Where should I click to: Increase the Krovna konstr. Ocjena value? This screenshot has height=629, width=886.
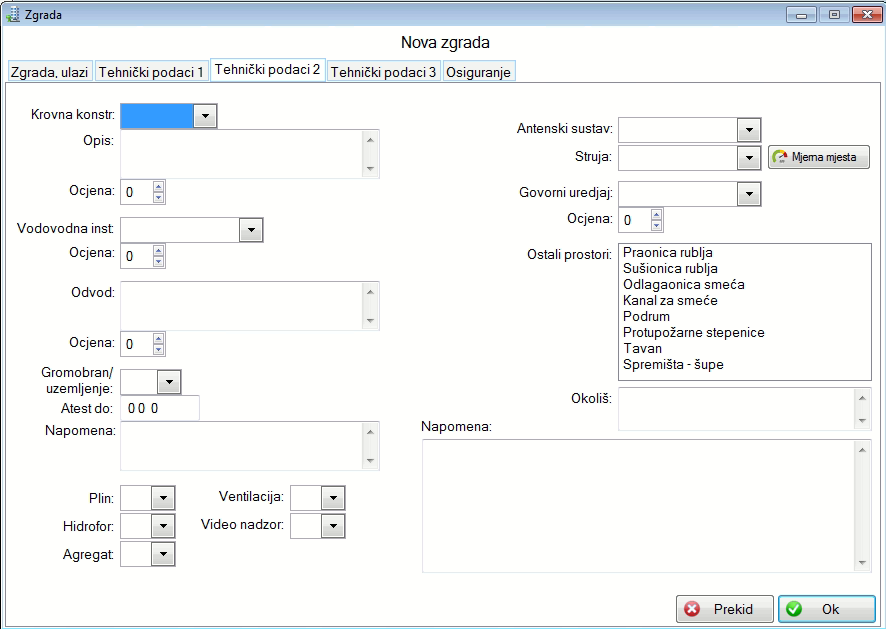pos(158,186)
